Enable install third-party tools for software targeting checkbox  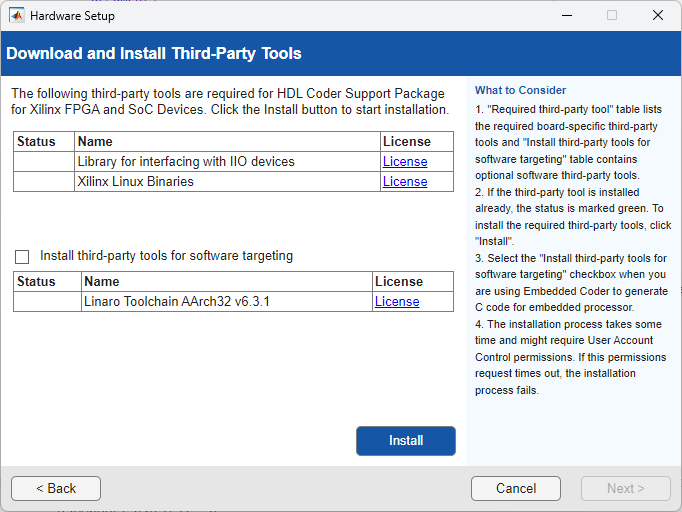(22, 256)
